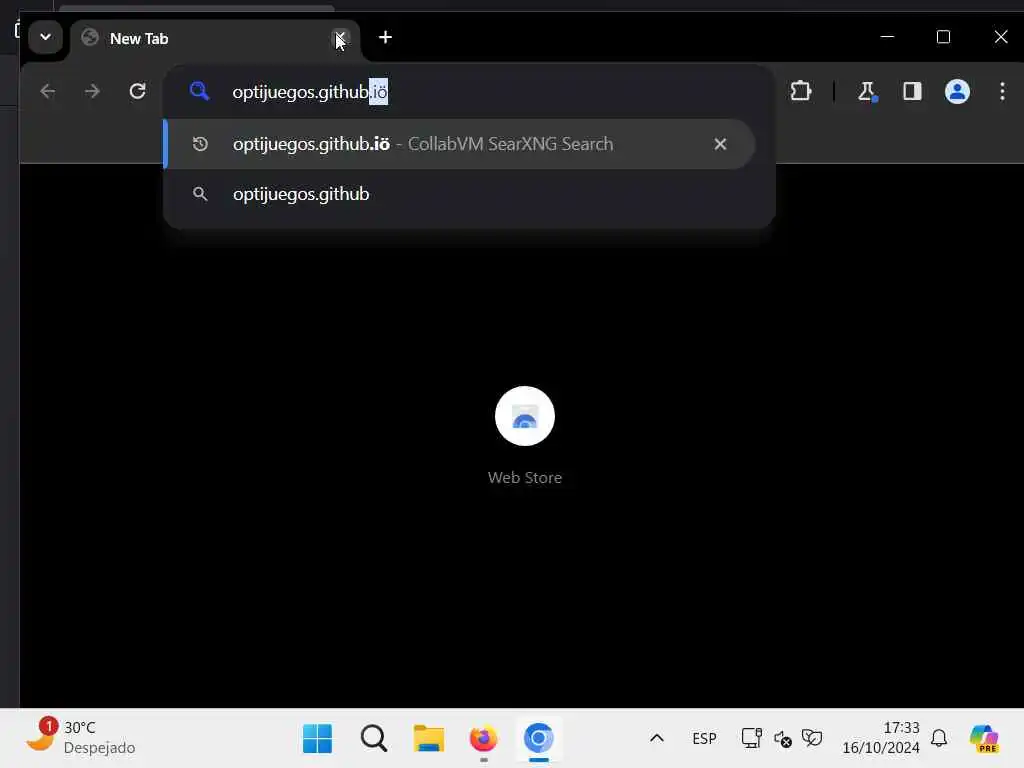Open the energy saver leaf tray icon
The height and width of the screenshot is (768, 1024).
[812, 739]
